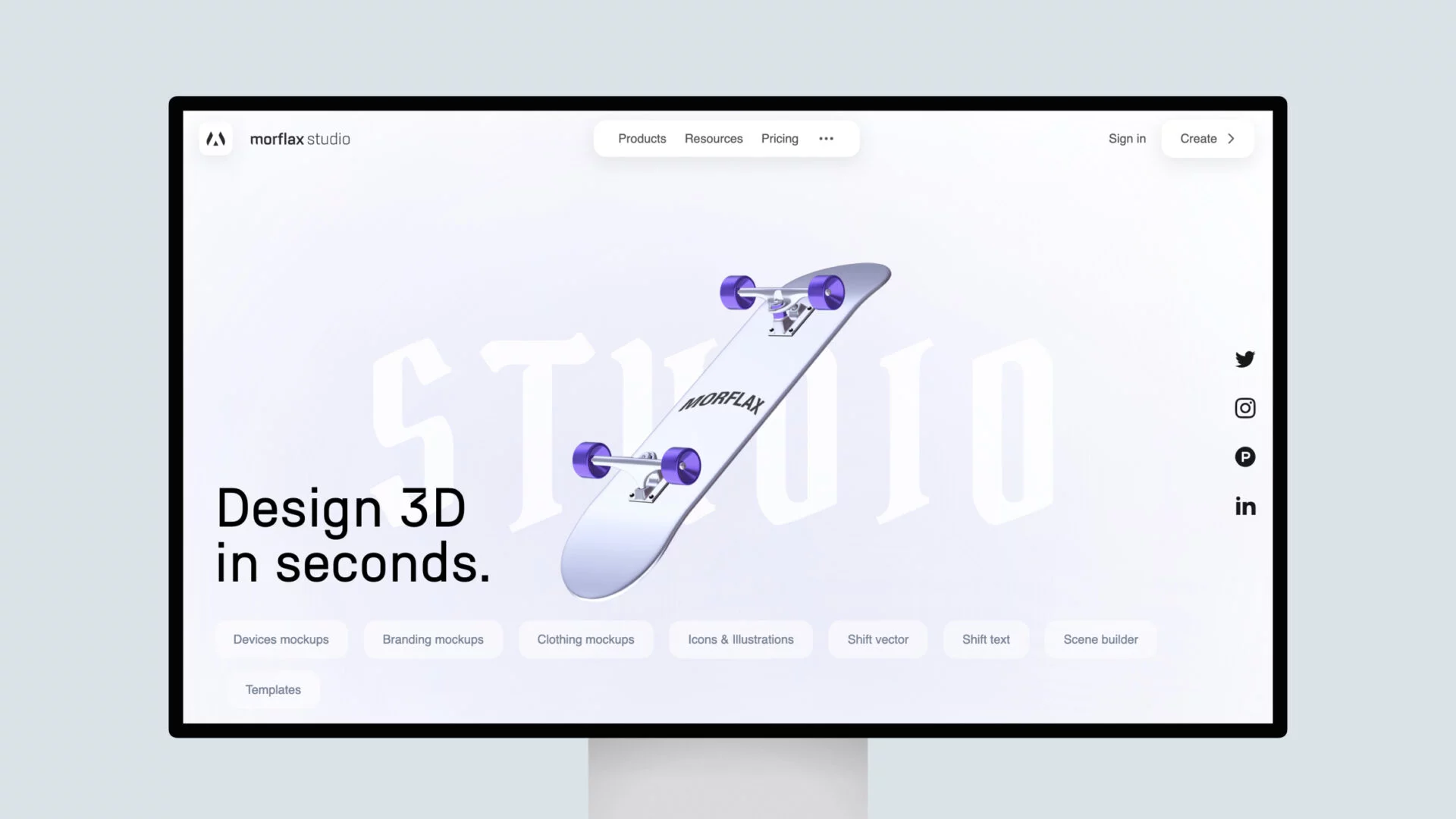Image resolution: width=1456 pixels, height=819 pixels.
Task: Click the Instagram social icon
Action: click(x=1245, y=408)
